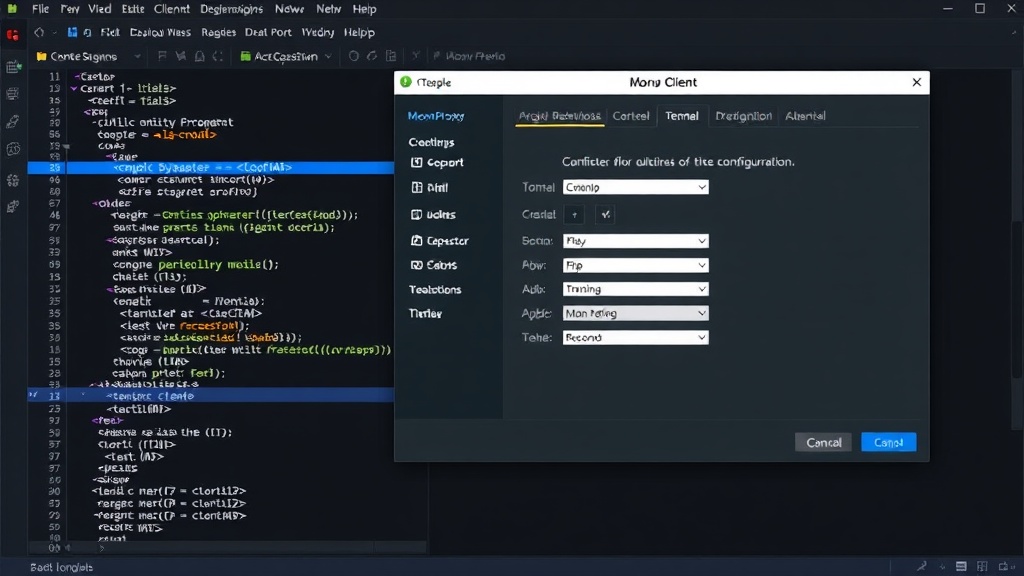1024x576 pixels.
Task: Toggle the first small box beside the Cradel label
Action: point(574,214)
